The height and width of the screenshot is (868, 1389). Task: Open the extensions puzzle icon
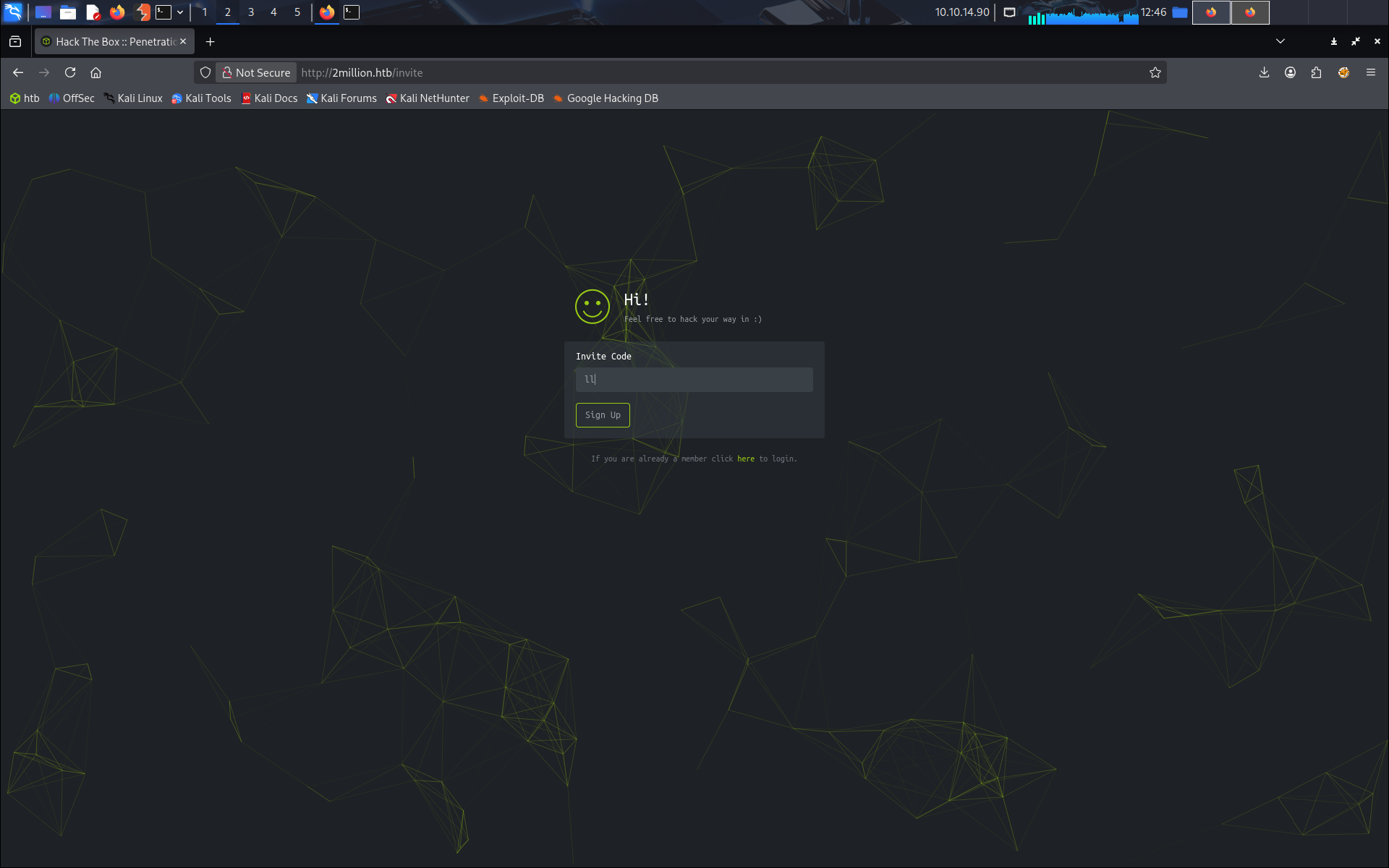(1316, 72)
